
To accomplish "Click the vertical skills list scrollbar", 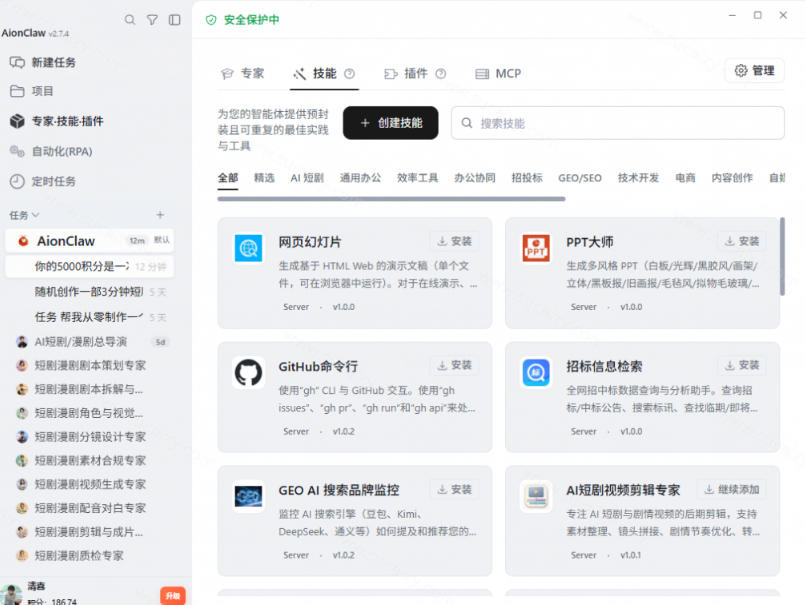I will point(782,256).
